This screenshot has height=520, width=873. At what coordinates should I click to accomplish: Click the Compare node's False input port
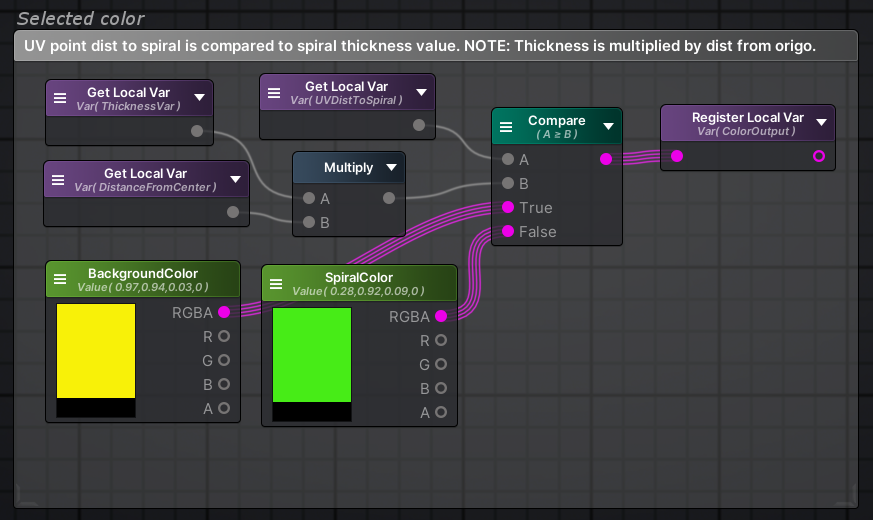point(508,232)
